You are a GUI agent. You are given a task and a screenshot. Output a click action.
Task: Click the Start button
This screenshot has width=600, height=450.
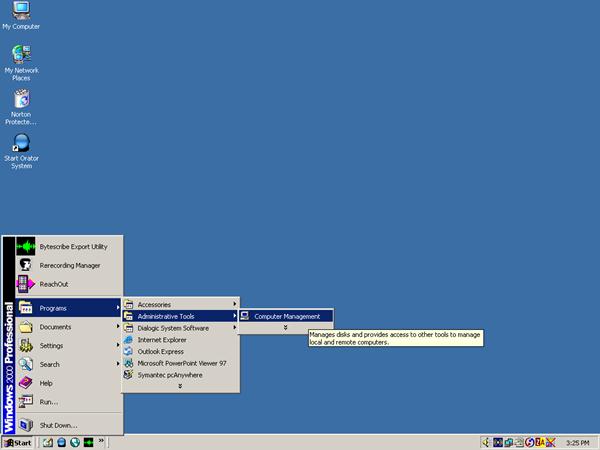pos(18,443)
